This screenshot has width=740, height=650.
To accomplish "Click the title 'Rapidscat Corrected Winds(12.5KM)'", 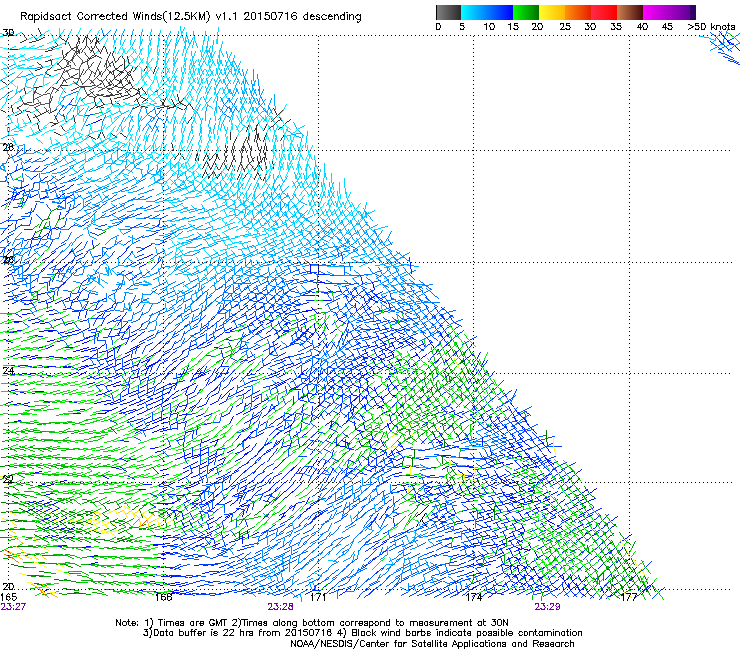I will point(115,17).
